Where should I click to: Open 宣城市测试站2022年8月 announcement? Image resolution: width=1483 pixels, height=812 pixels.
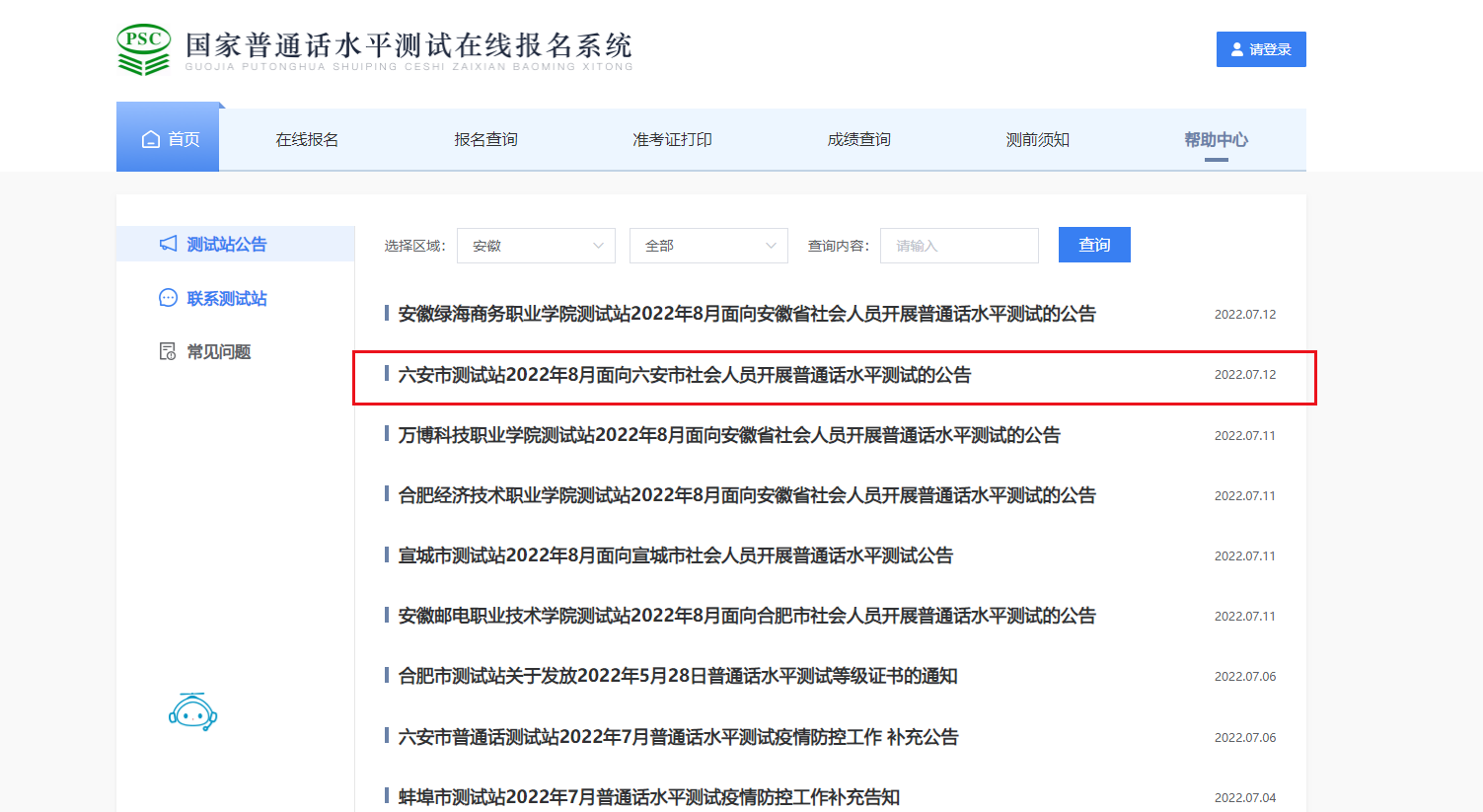pyautogui.click(x=676, y=555)
